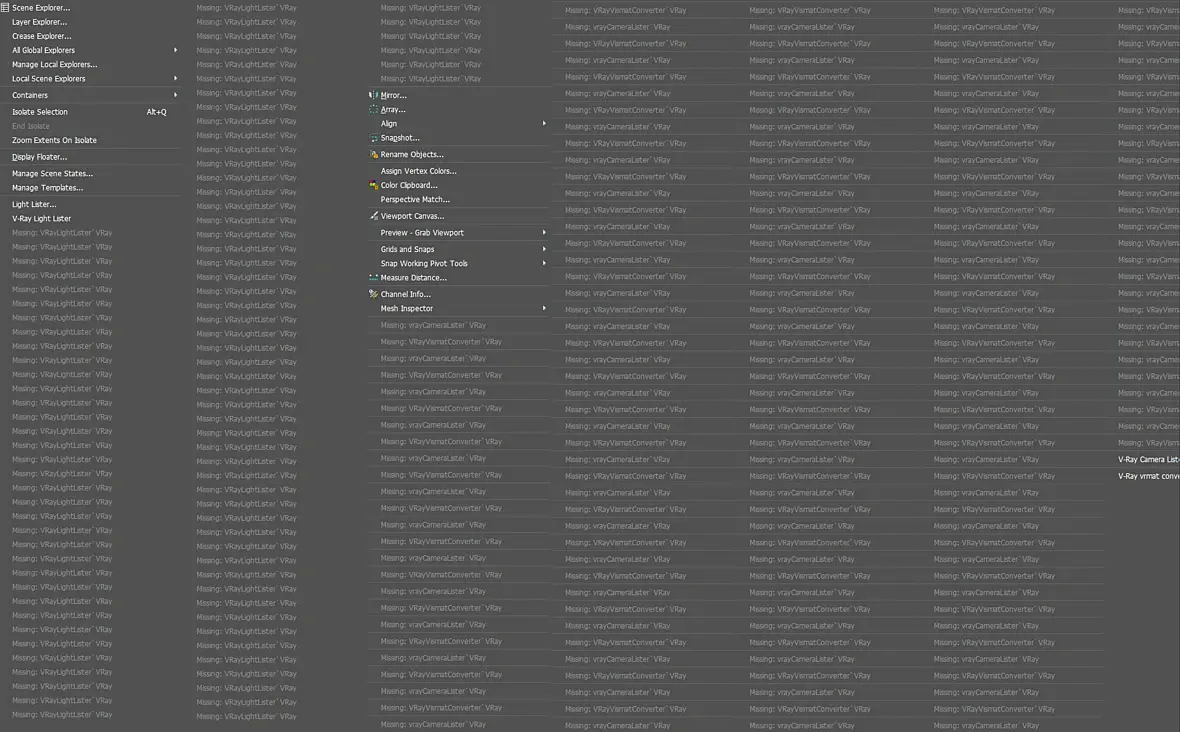Click the Snapshot tool icon
The width and height of the screenshot is (1180, 732).
pos(373,138)
